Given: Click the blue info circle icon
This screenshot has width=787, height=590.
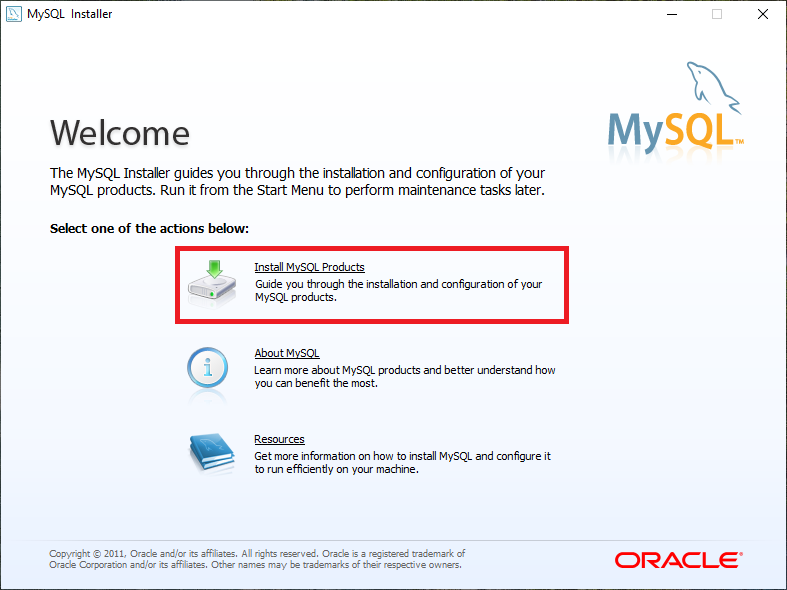Looking at the screenshot, I should [x=207, y=368].
